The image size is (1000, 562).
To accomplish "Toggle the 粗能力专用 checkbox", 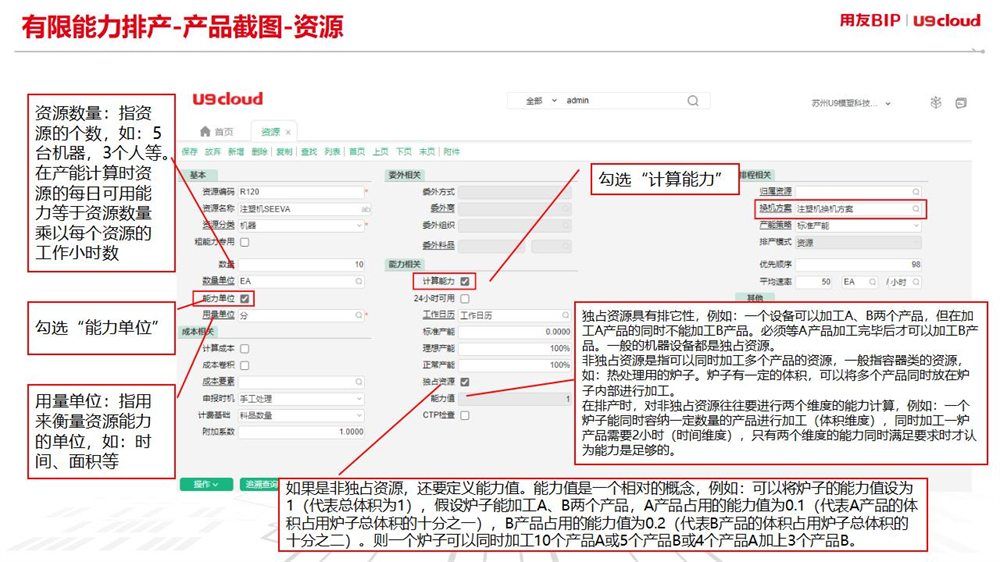I will [x=244, y=242].
